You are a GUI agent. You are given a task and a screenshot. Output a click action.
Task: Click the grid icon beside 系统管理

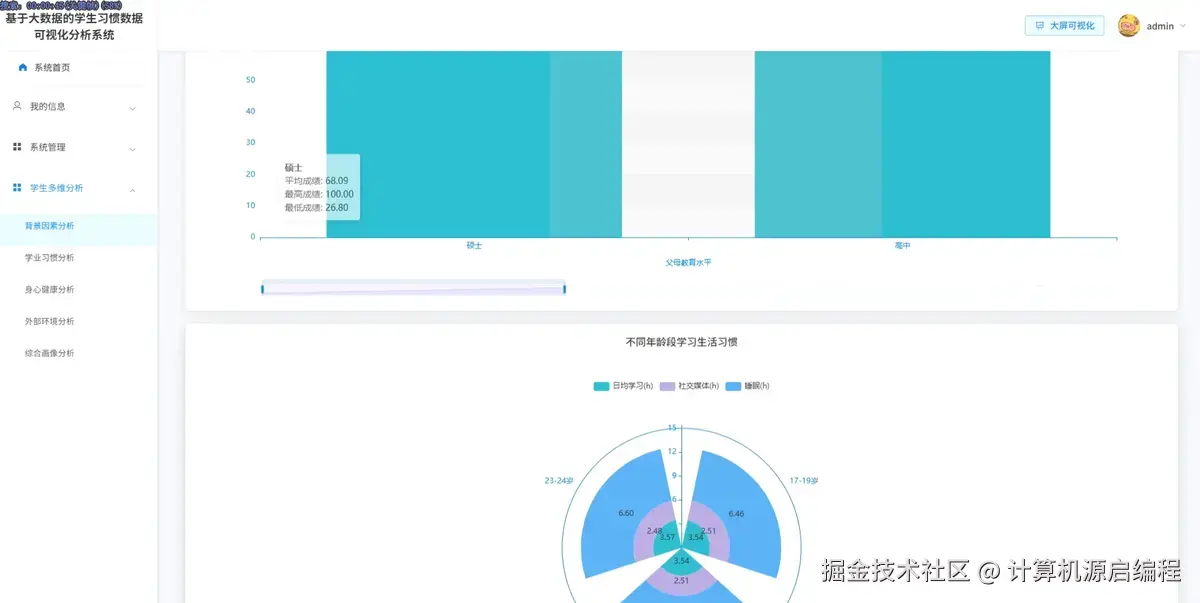point(17,147)
